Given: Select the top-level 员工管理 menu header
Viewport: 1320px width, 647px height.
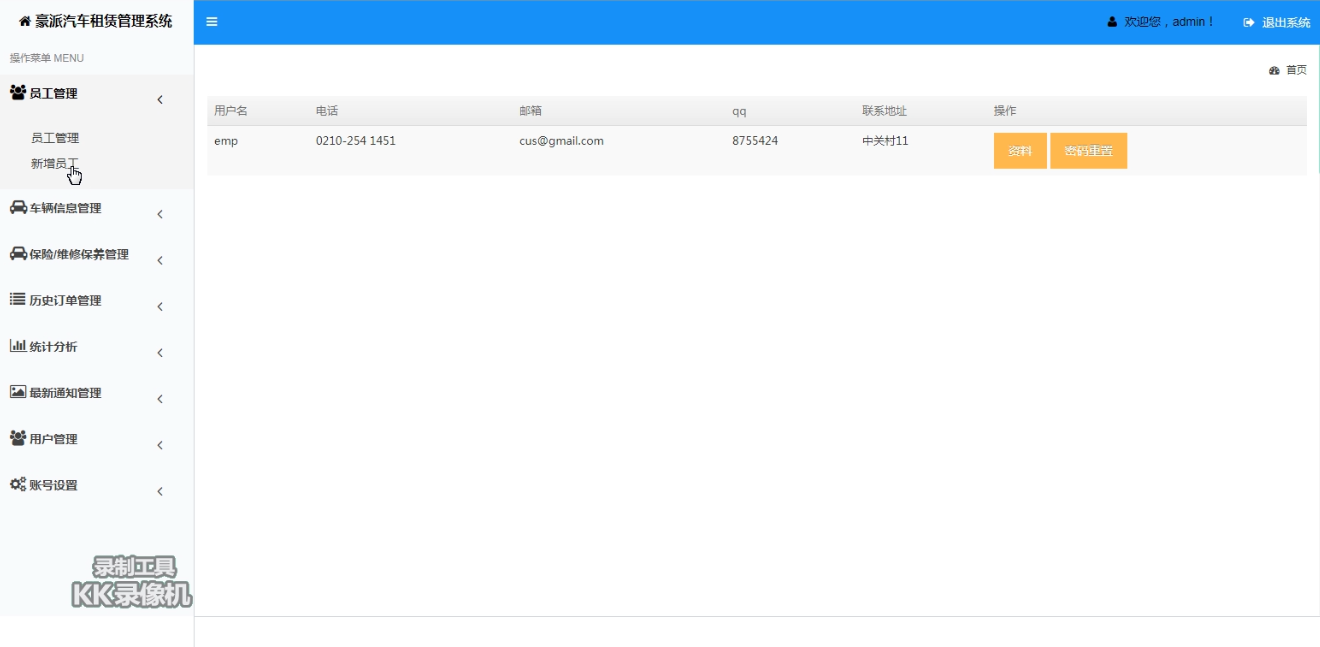Looking at the screenshot, I should point(54,93).
